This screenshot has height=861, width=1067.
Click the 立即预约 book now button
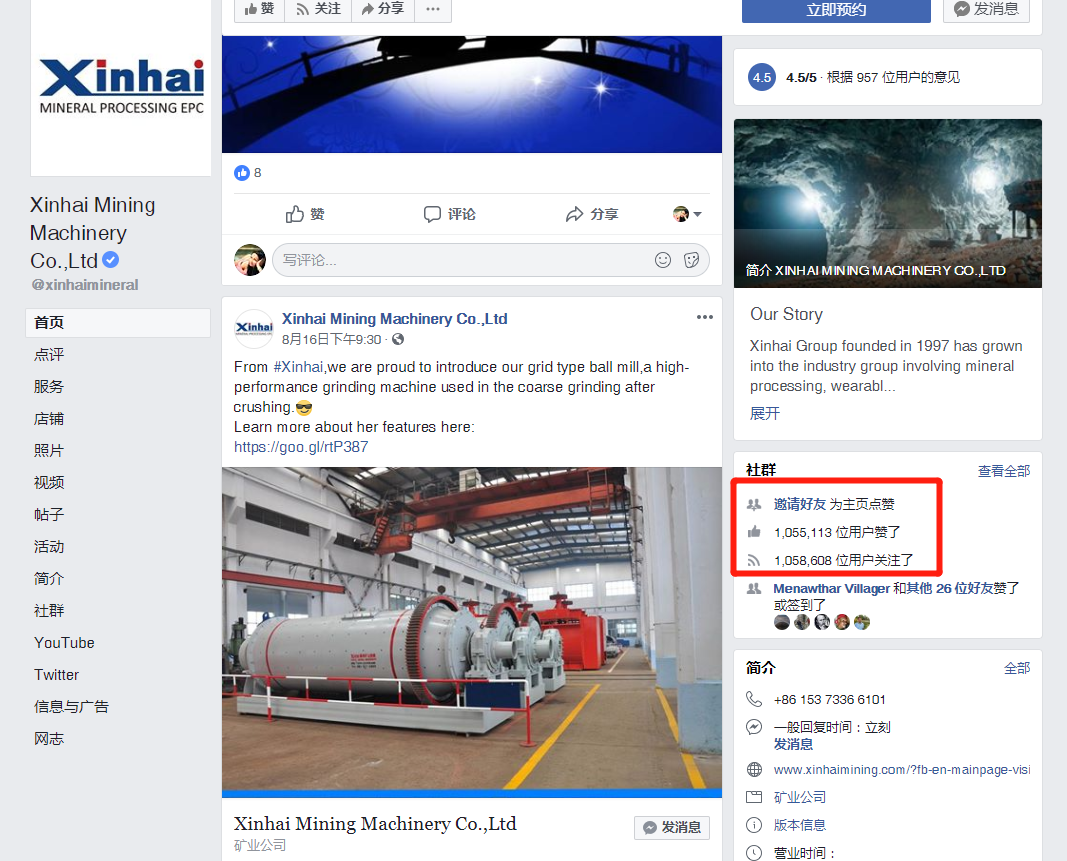[x=836, y=10]
